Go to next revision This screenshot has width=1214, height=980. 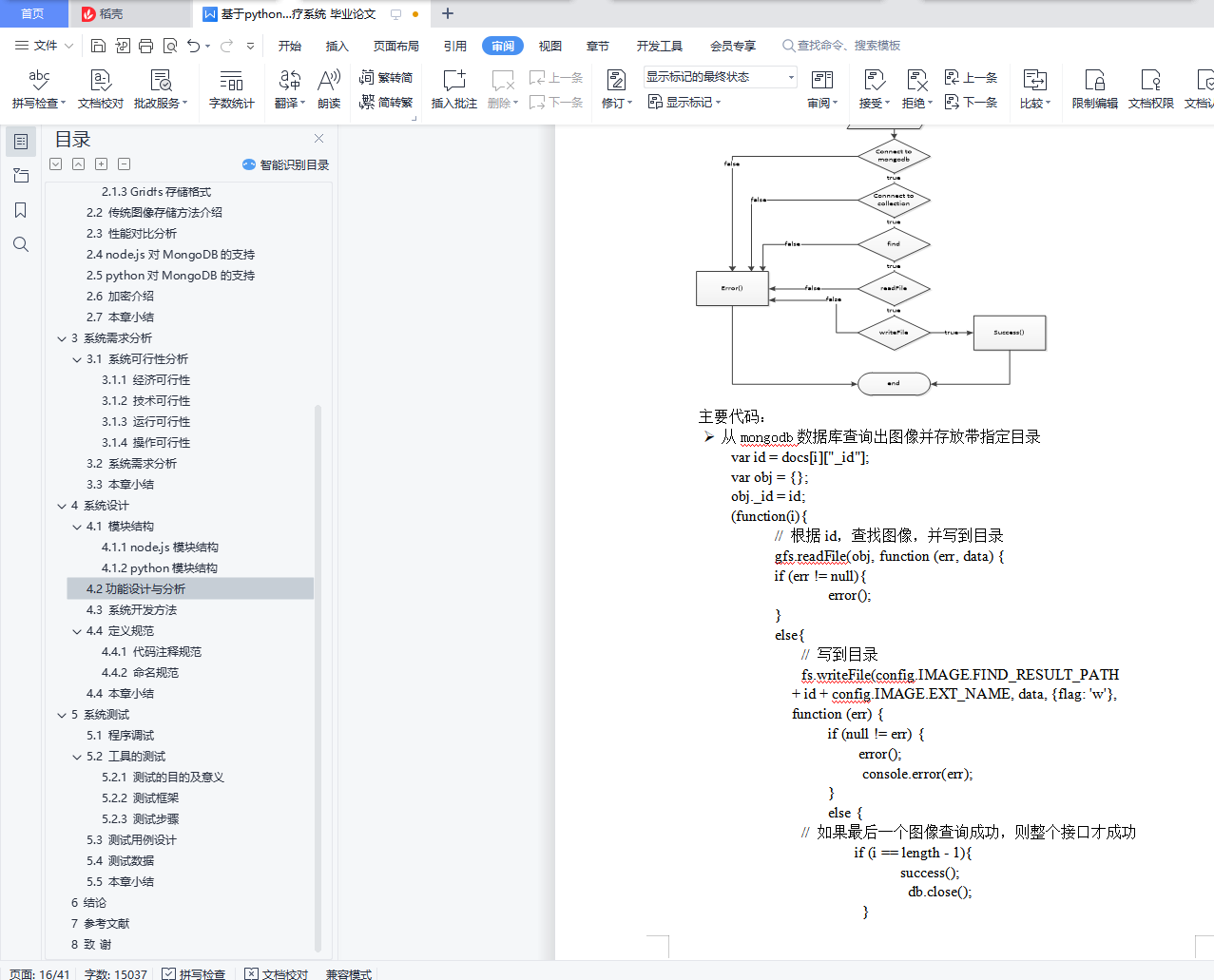(x=971, y=102)
